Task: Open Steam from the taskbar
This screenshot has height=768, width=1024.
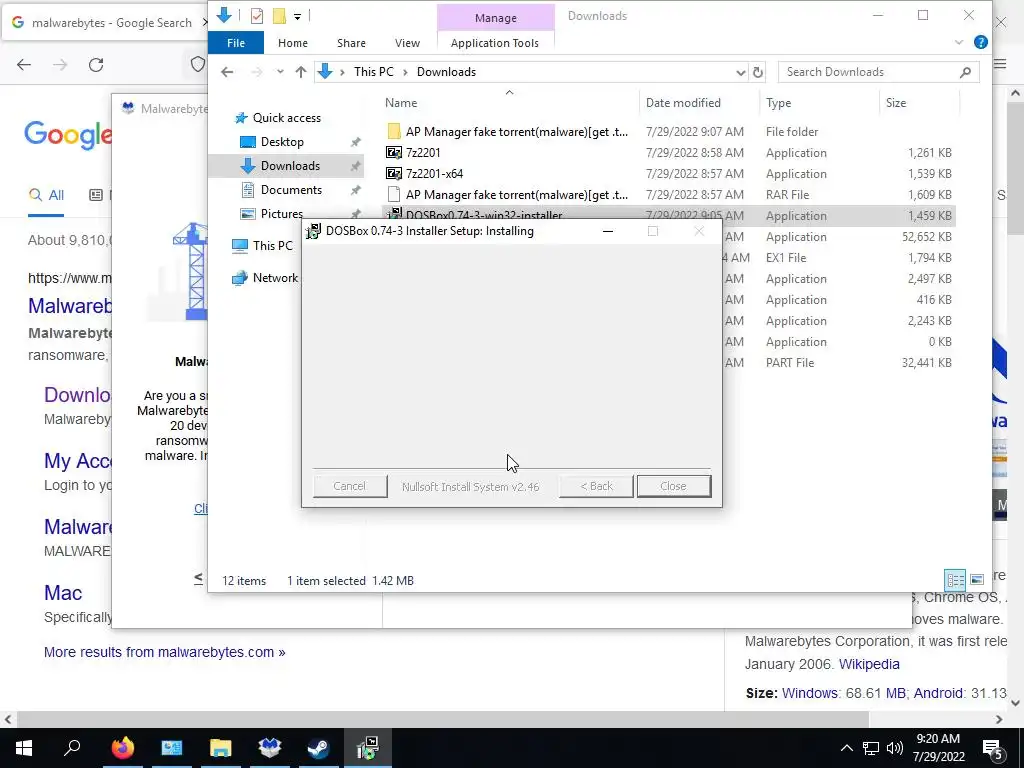Action: [318, 748]
